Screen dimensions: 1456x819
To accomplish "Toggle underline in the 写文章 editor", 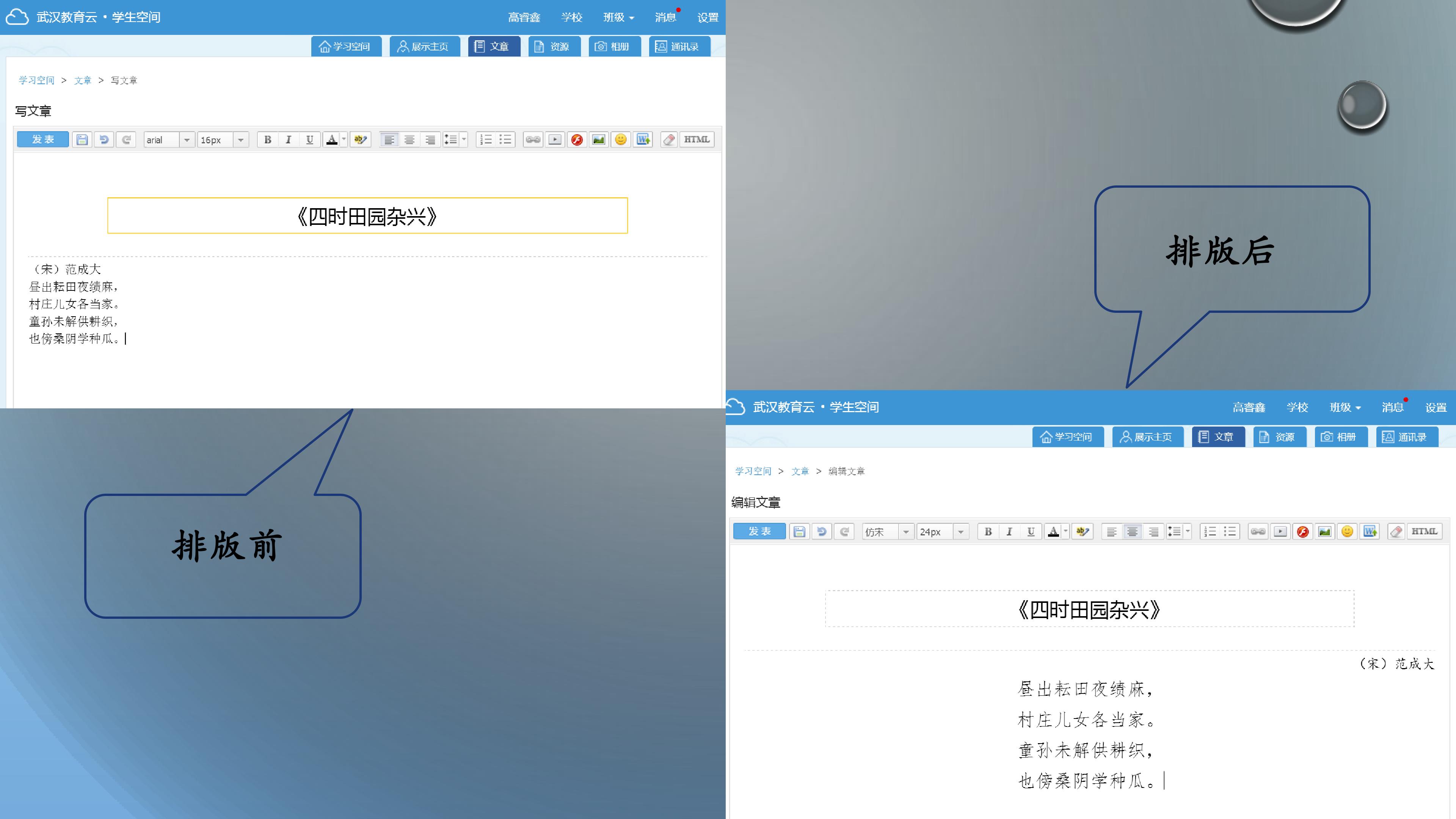I will 309,140.
